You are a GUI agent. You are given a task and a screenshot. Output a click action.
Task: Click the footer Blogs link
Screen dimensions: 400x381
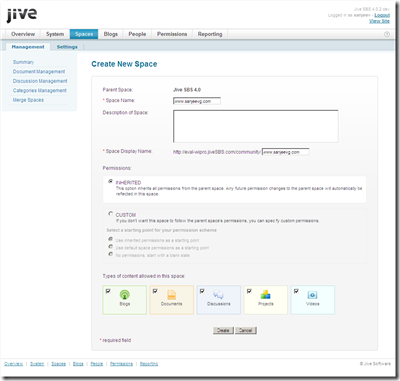pos(78,364)
